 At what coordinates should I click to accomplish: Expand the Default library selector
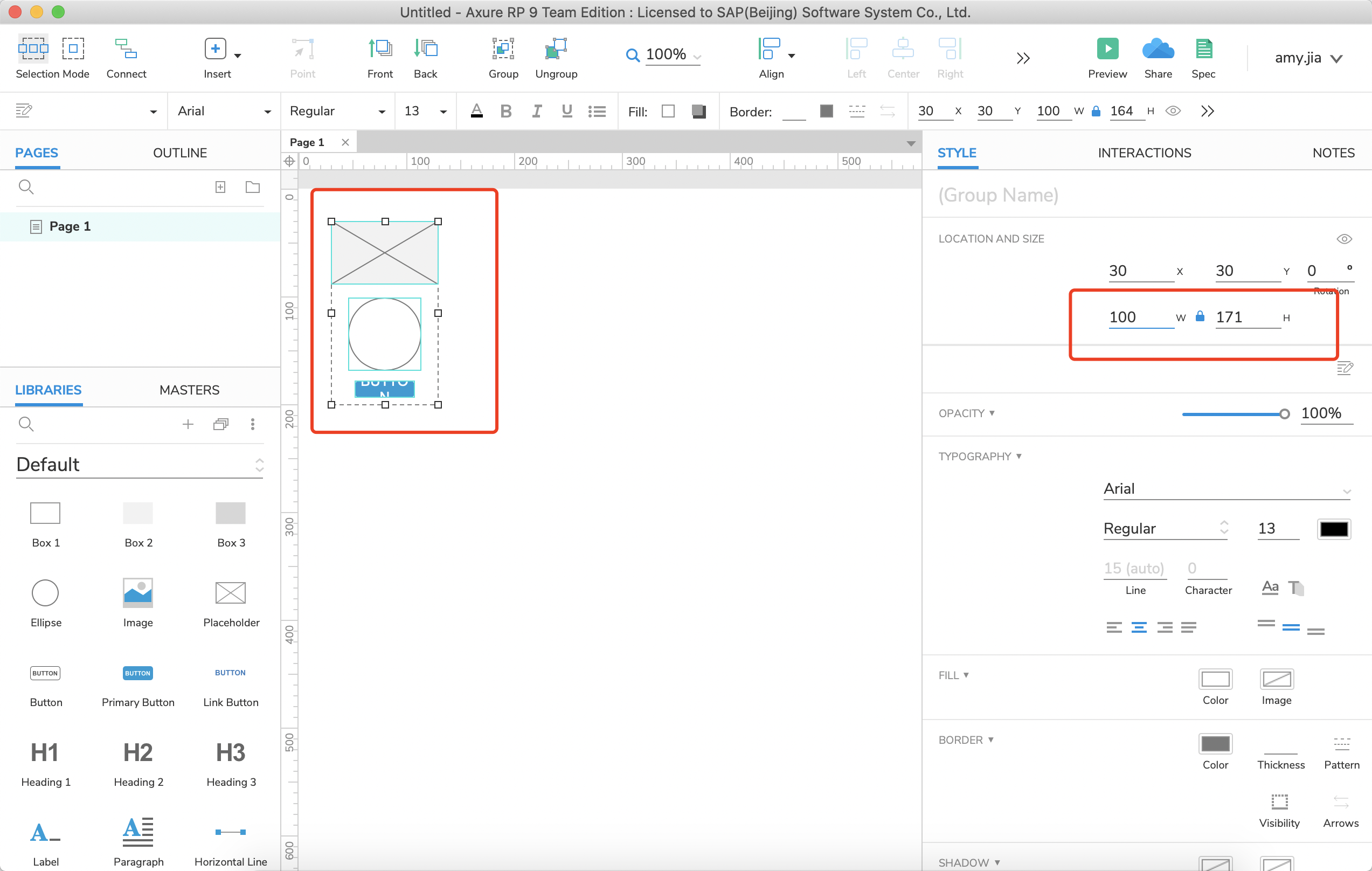(x=140, y=465)
